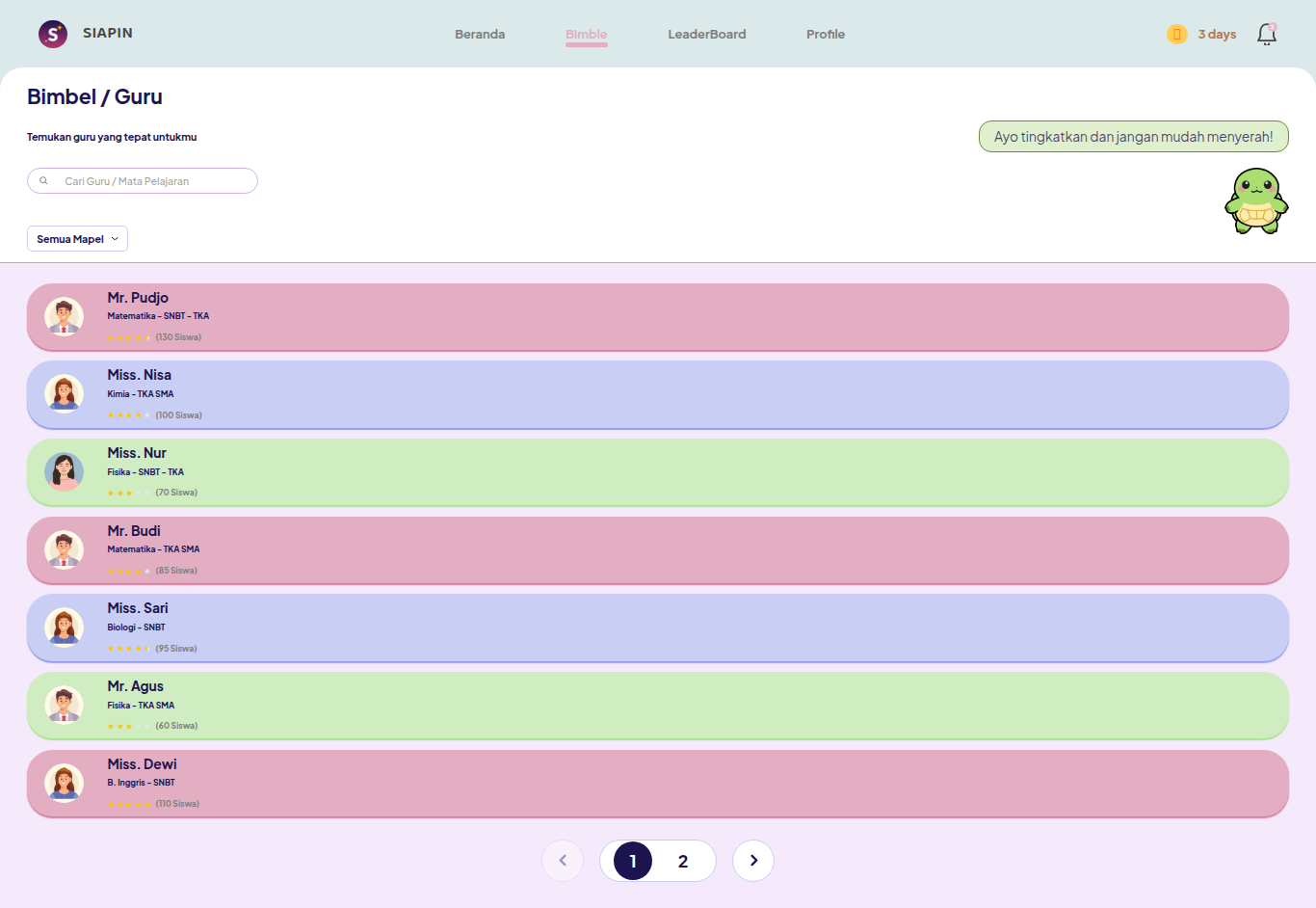Image resolution: width=1316 pixels, height=908 pixels.
Task: Click Miss. Nisa's star rating
Action: (129, 415)
